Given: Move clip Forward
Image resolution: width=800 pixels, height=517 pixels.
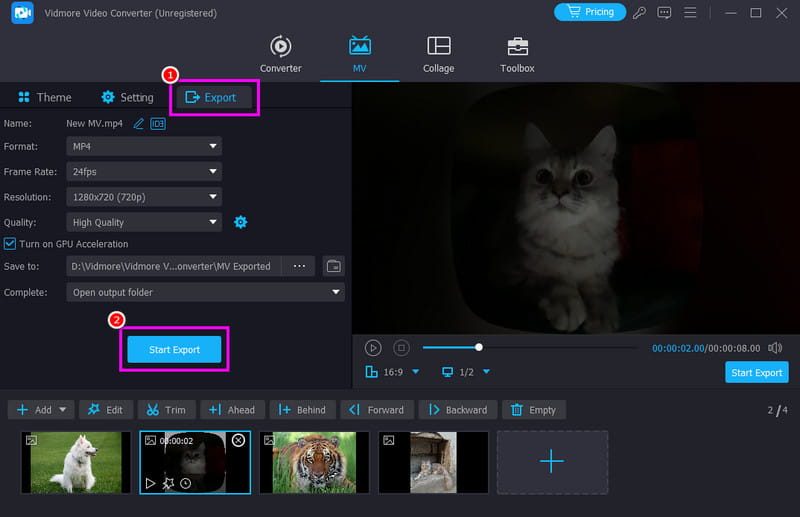Looking at the screenshot, I should [x=377, y=410].
